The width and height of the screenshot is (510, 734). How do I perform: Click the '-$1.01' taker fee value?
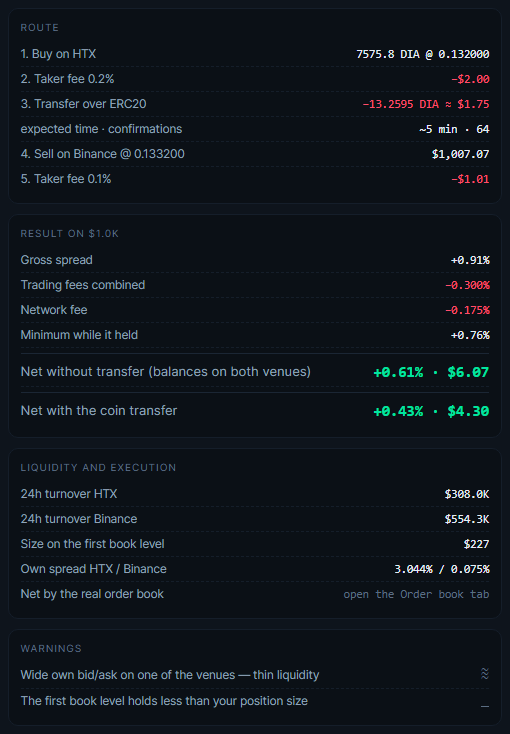[470, 179]
